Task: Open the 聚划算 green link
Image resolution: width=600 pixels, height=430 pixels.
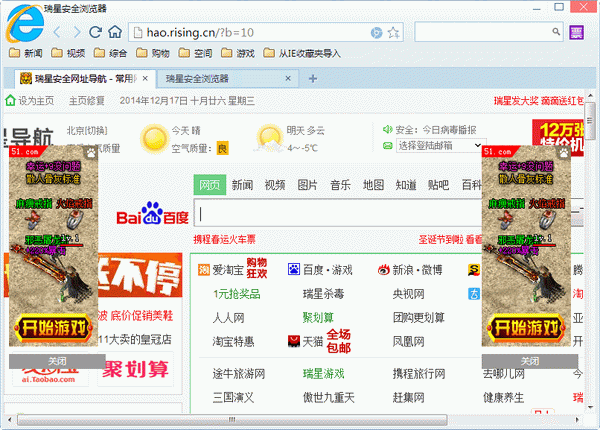Action: (x=318, y=318)
